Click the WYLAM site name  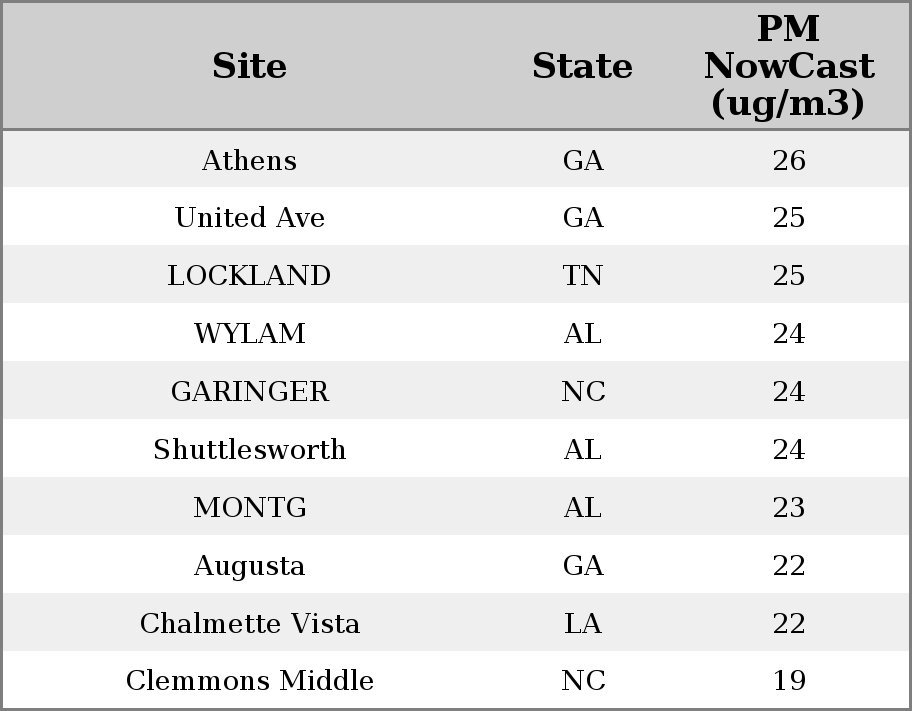[250, 333]
